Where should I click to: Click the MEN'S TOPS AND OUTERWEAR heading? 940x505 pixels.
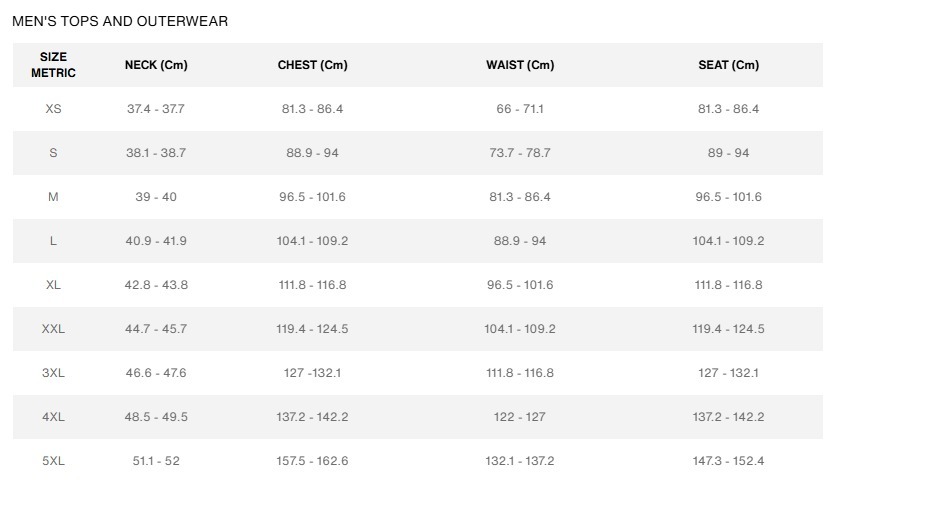click(120, 21)
